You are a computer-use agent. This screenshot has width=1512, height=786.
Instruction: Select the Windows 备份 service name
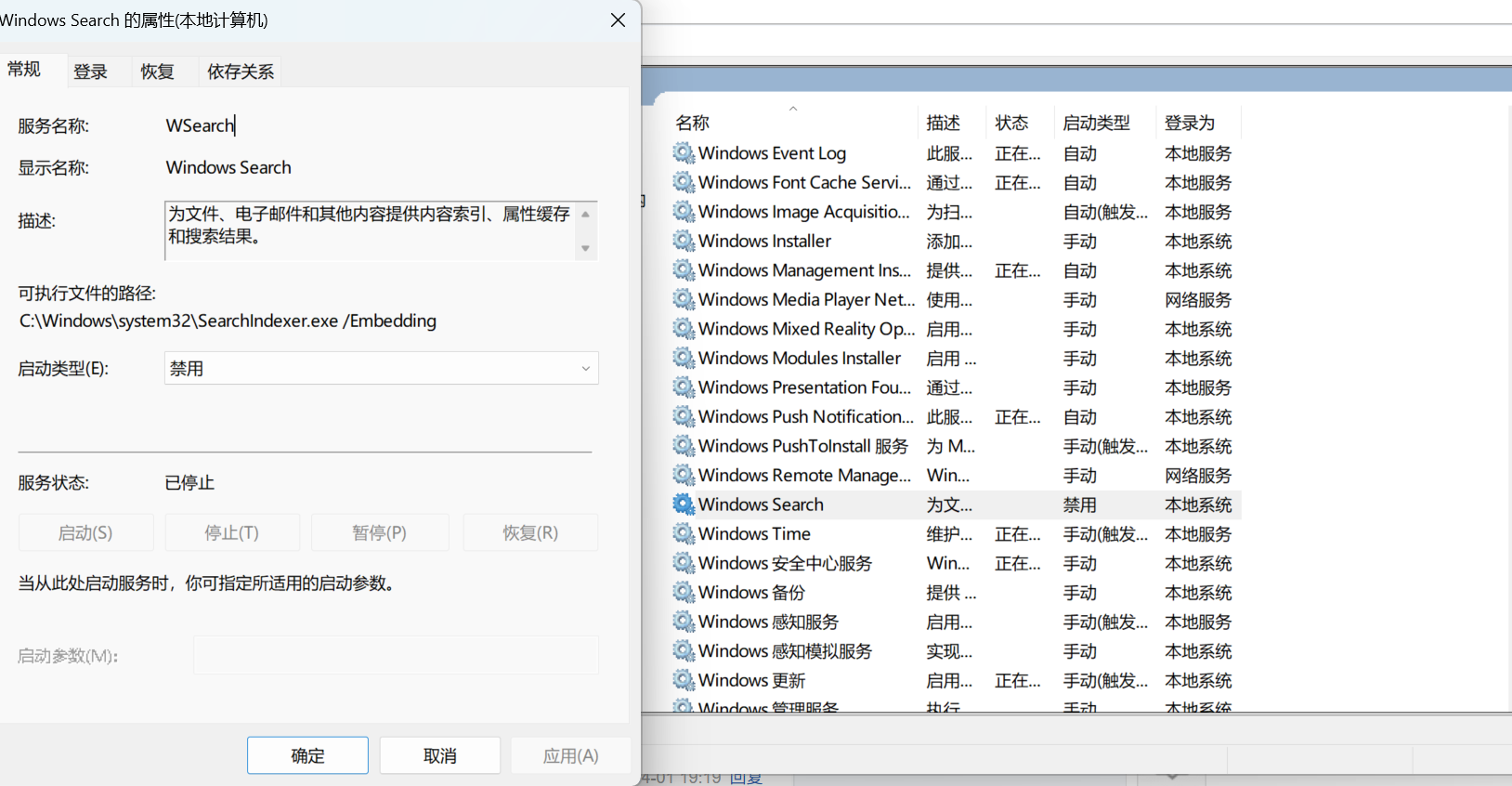751,592
